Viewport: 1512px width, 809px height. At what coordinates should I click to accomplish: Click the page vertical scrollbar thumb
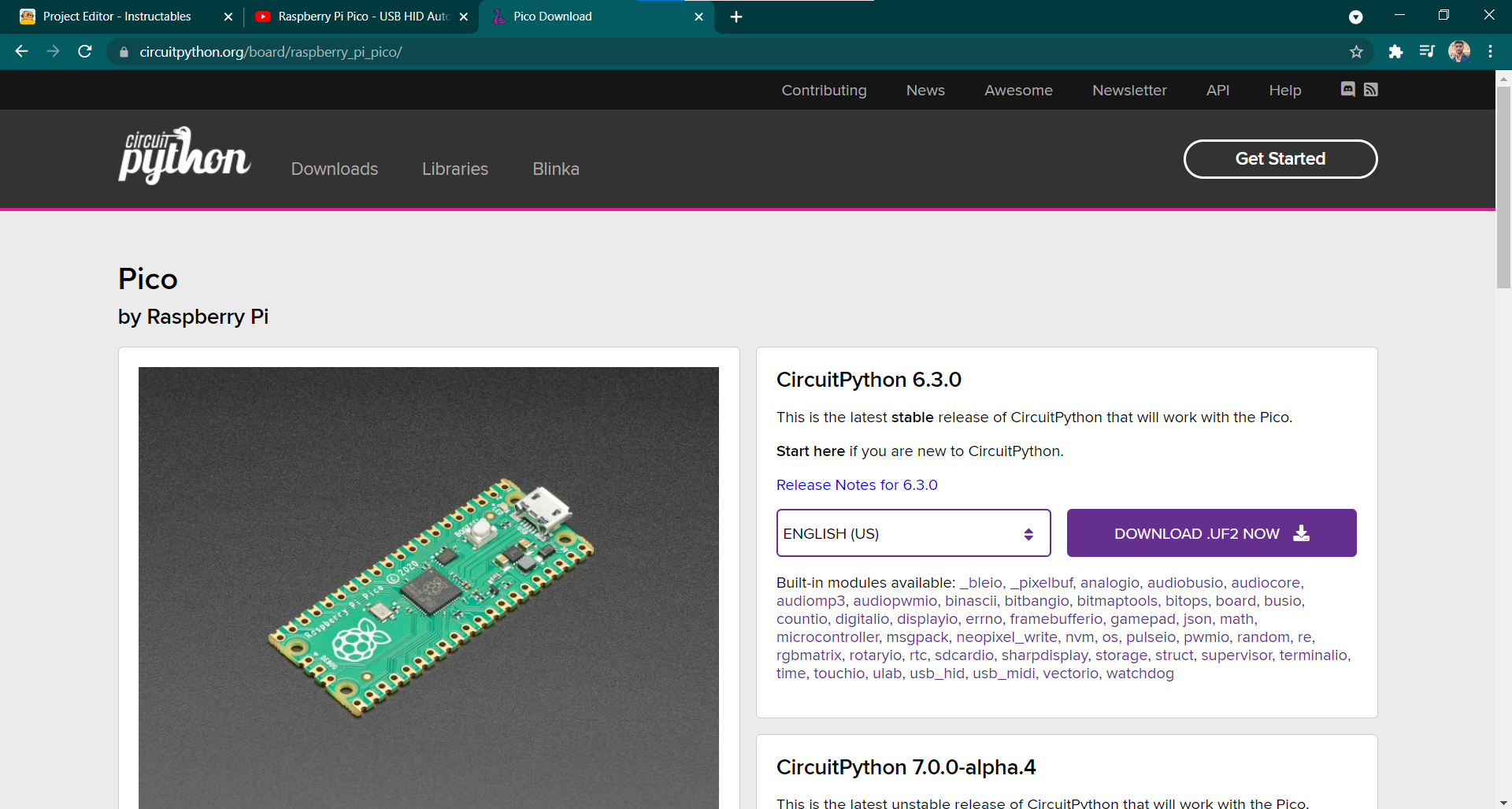(x=1503, y=187)
